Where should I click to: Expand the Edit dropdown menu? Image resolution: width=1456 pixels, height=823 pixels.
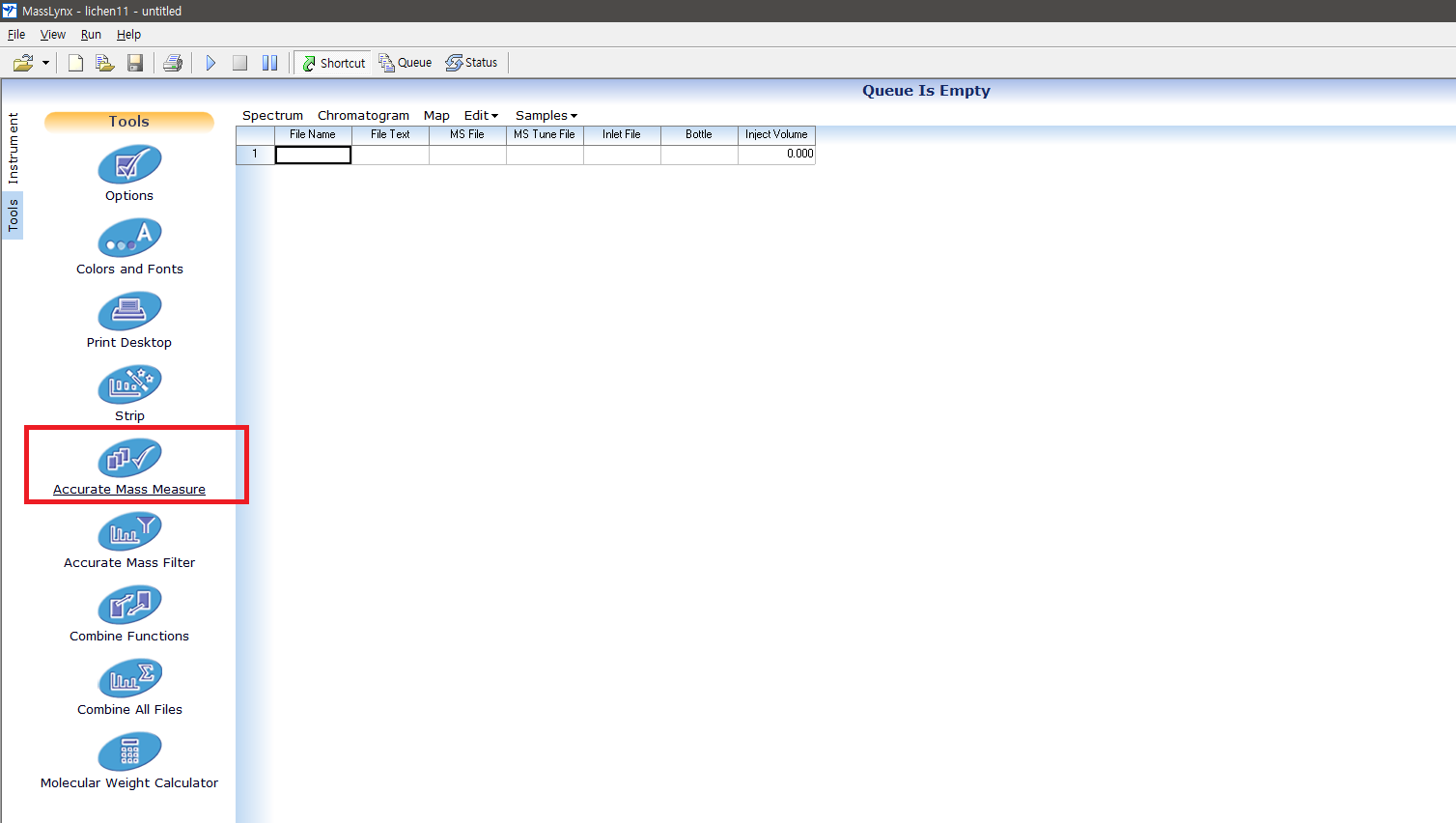pyautogui.click(x=481, y=115)
